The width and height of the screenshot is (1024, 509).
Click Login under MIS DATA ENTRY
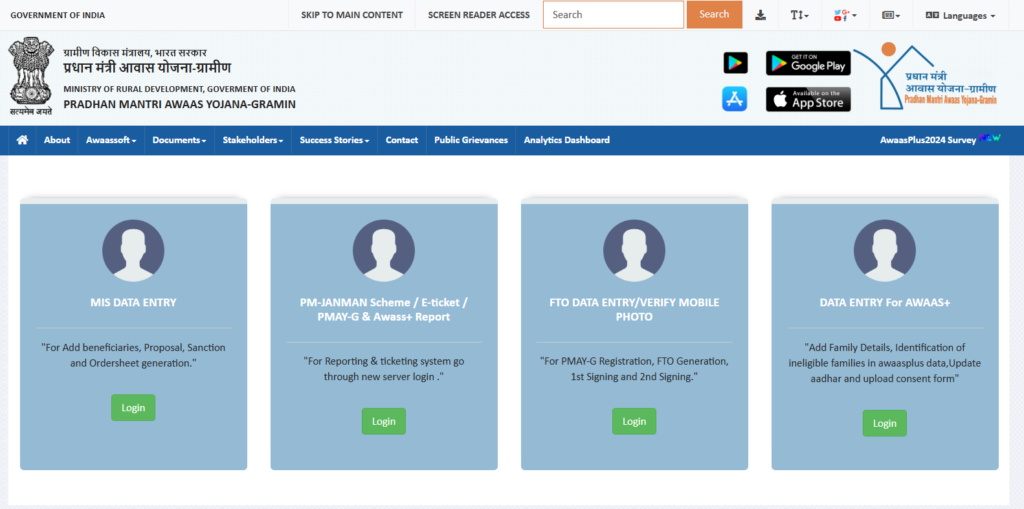pos(133,408)
